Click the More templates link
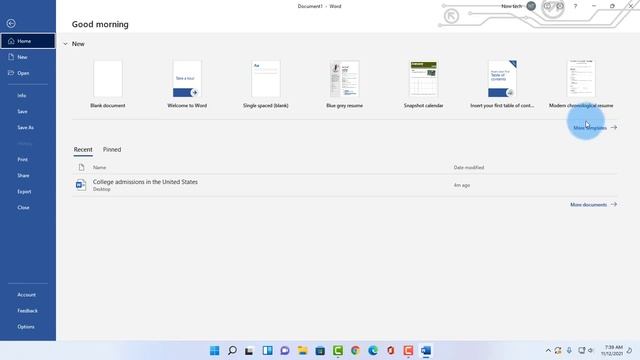640x360 pixels. [595, 128]
